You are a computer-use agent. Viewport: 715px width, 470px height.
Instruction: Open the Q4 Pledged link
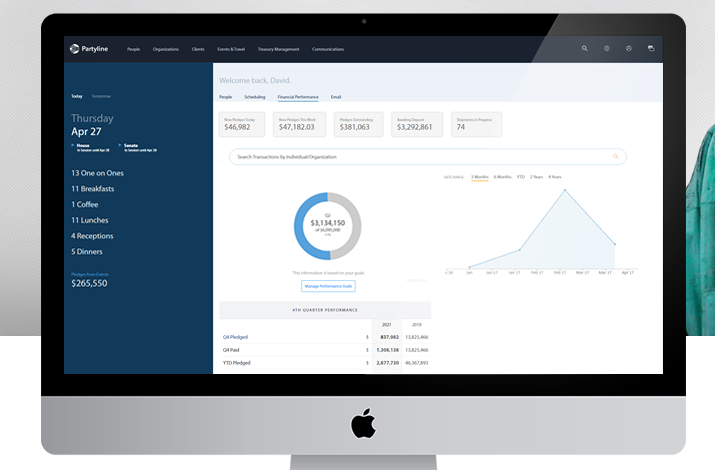point(235,337)
